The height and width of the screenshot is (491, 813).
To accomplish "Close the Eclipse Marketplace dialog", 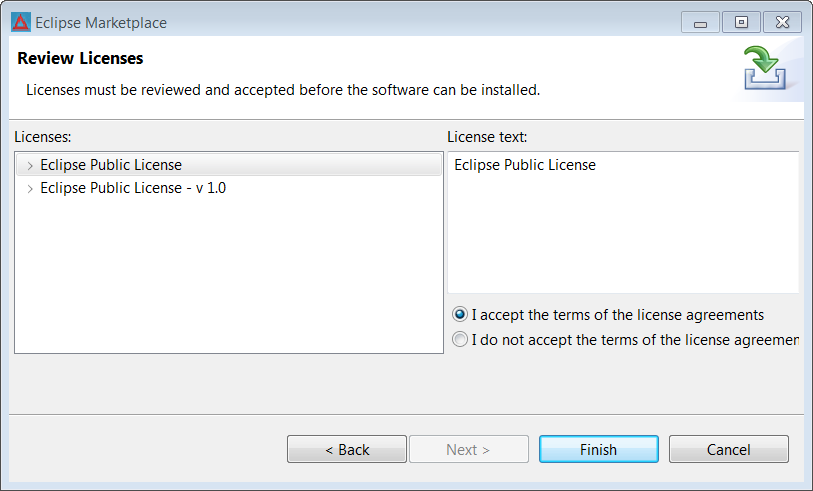I will pyautogui.click(x=782, y=23).
